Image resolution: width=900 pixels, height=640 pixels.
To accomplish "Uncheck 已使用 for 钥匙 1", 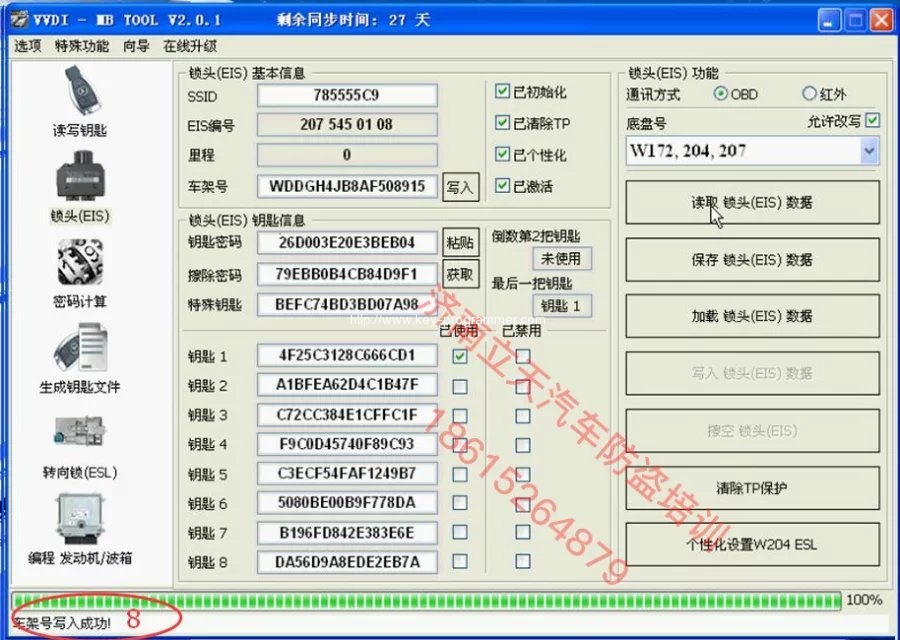I will [x=460, y=356].
